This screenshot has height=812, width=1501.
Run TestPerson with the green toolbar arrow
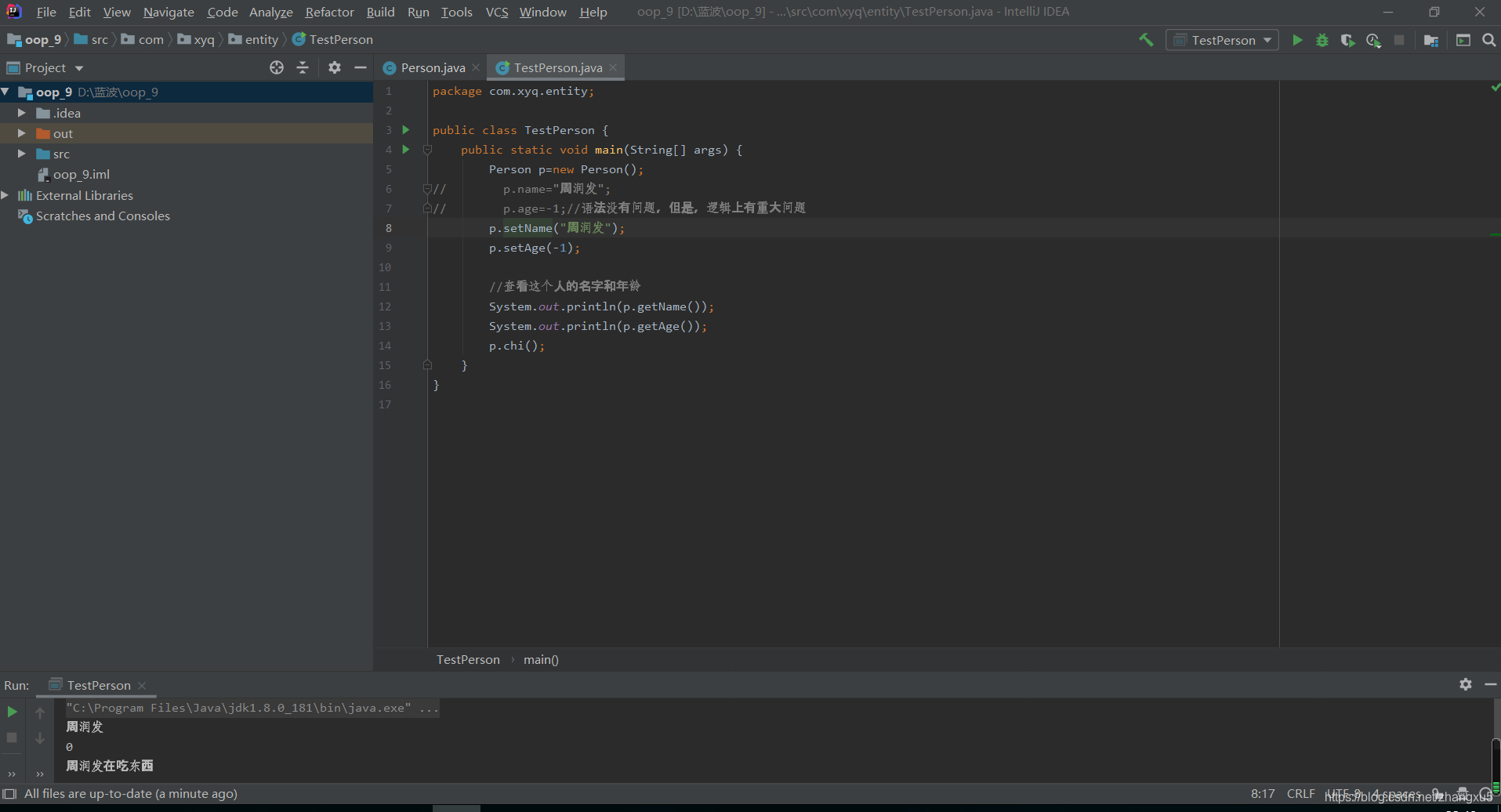1297,40
